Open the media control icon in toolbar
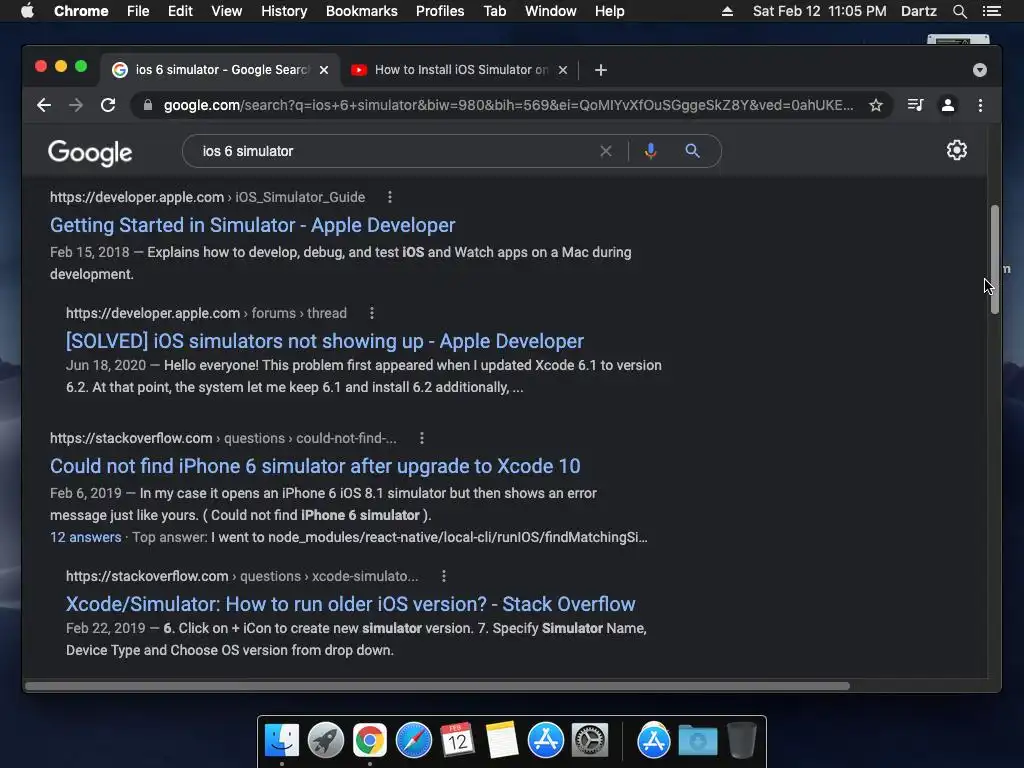 coord(915,105)
